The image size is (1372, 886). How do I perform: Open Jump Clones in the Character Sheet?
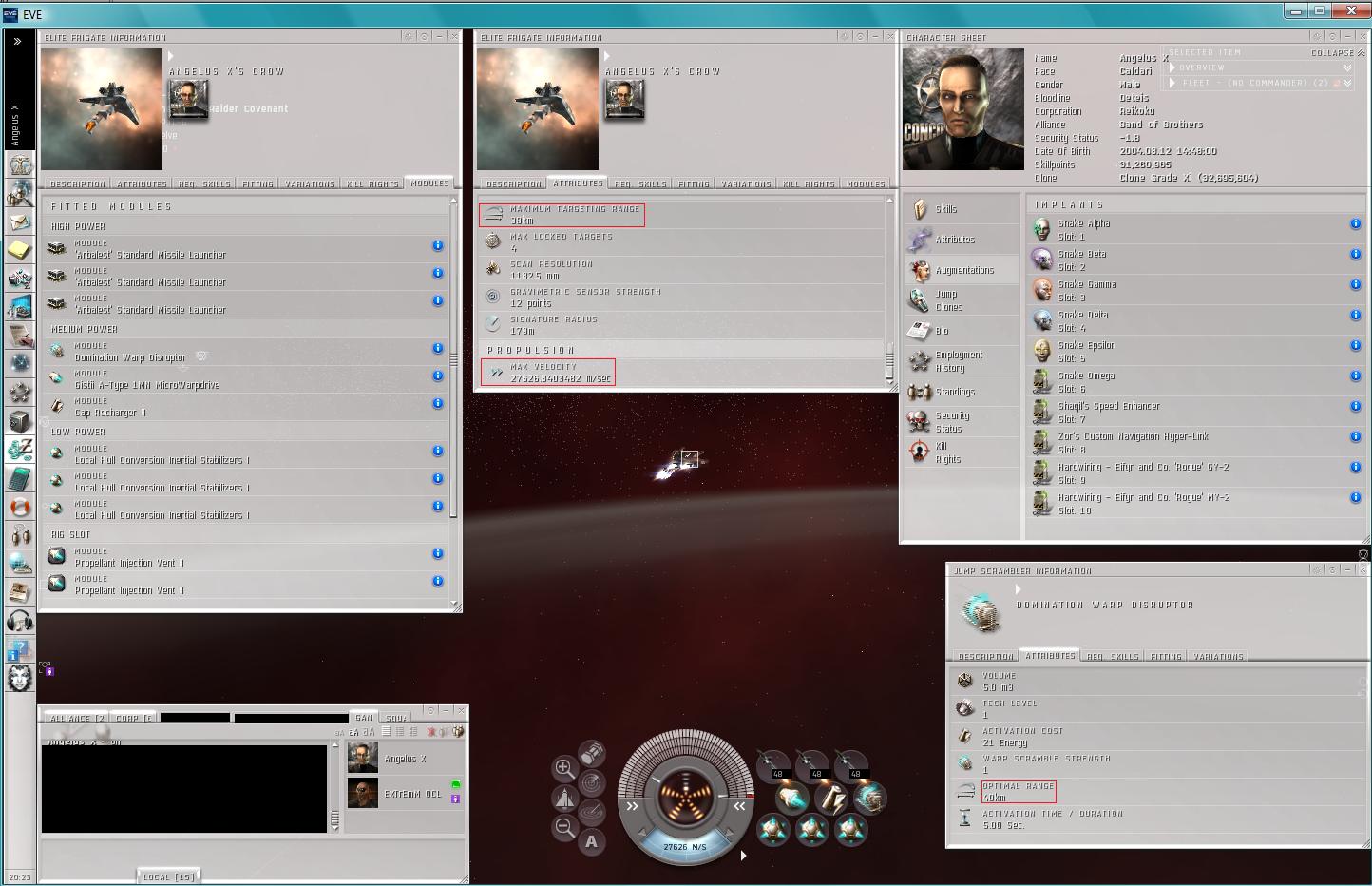pos(961,300)
